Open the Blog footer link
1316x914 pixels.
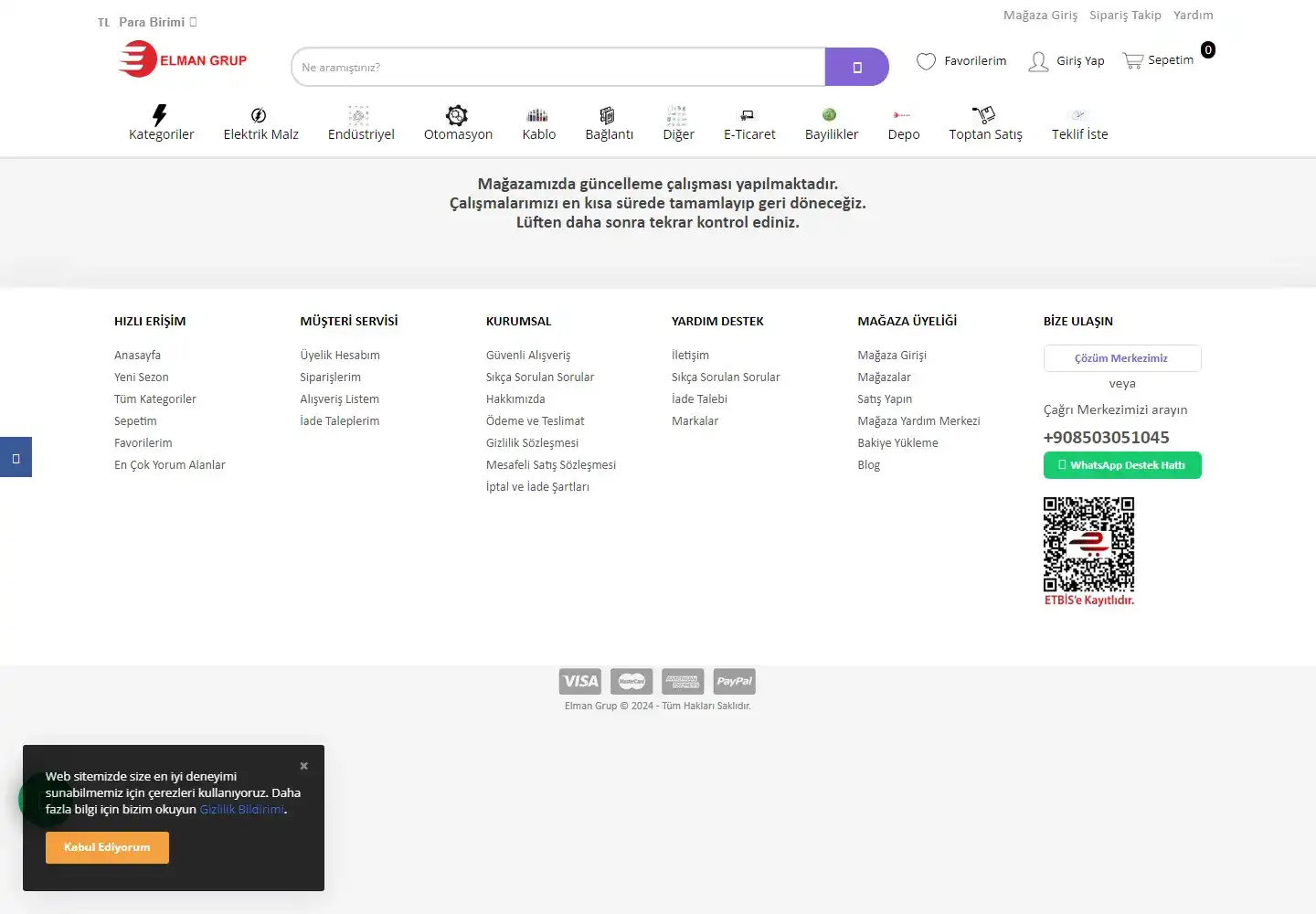tap(869, 464)
